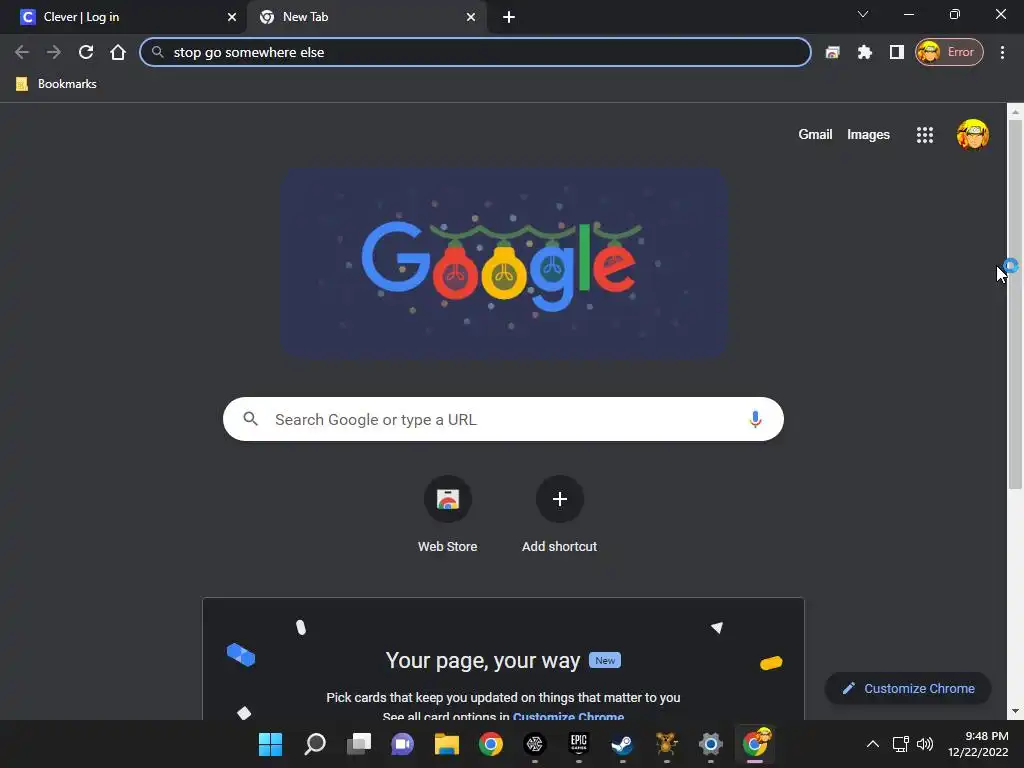The height and width of the screenshot is (768, 1024).
Task: Click the address bar search magnifier icon
Action: (157, 52)
